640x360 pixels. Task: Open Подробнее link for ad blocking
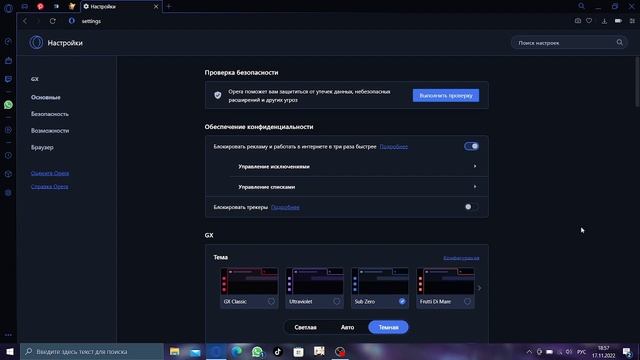tap(393, 147)
